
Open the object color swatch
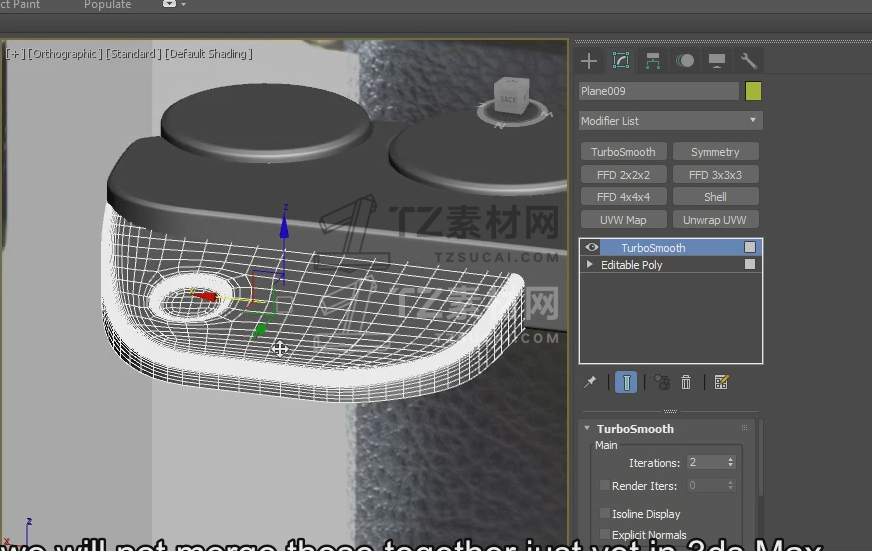pyautogui.click(x=753, y=91)
